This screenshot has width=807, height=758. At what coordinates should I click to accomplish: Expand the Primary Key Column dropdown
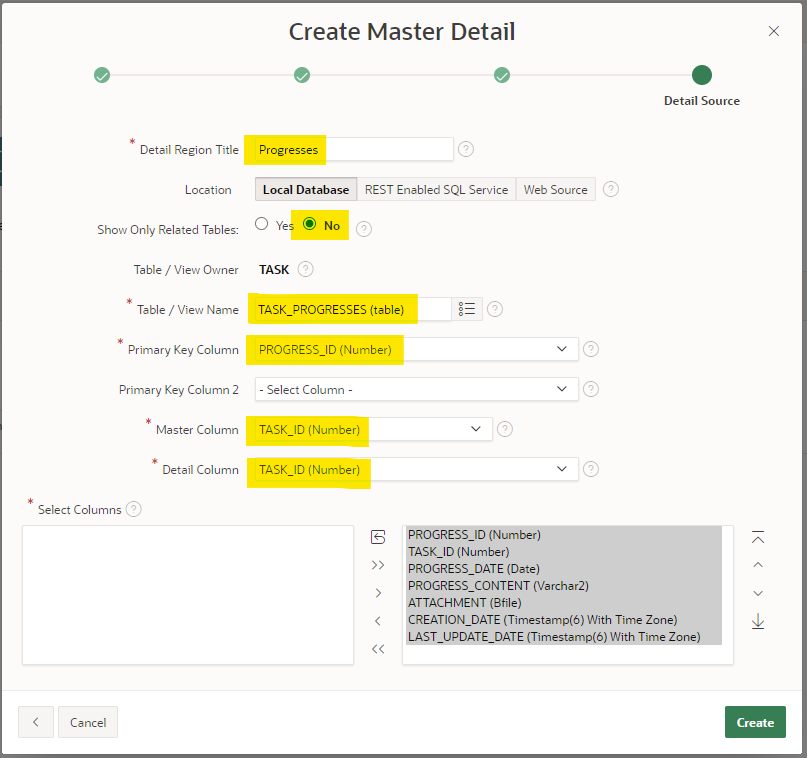558,349
